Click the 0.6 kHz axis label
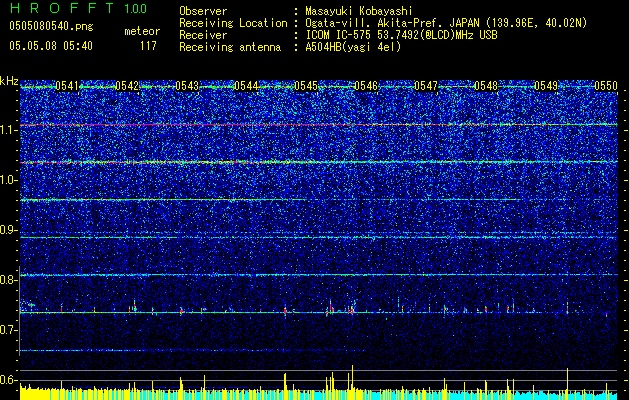629x400 pixels. point(9,380)
